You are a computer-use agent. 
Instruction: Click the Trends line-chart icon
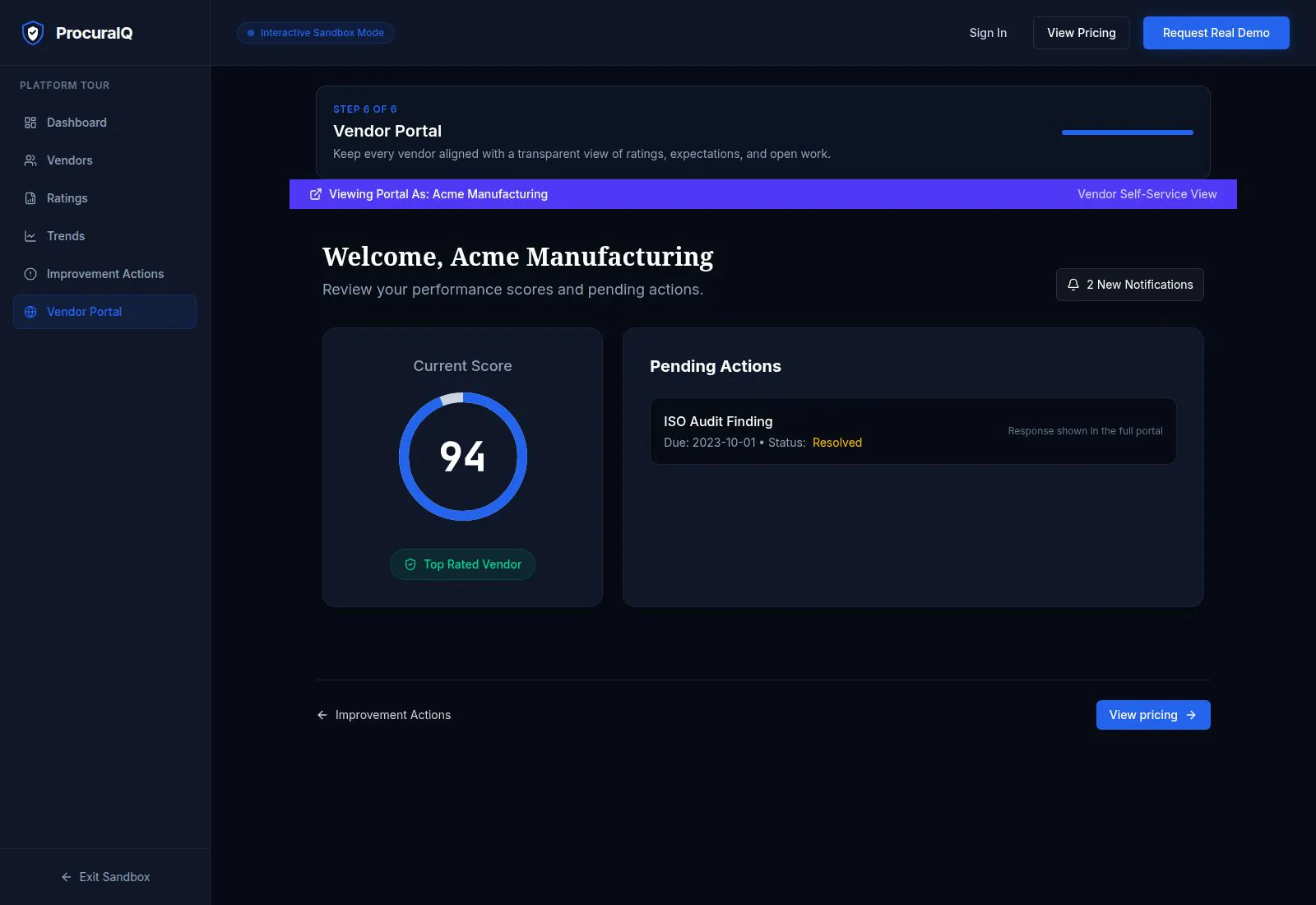pyautogui.click(x=30, y=236)
